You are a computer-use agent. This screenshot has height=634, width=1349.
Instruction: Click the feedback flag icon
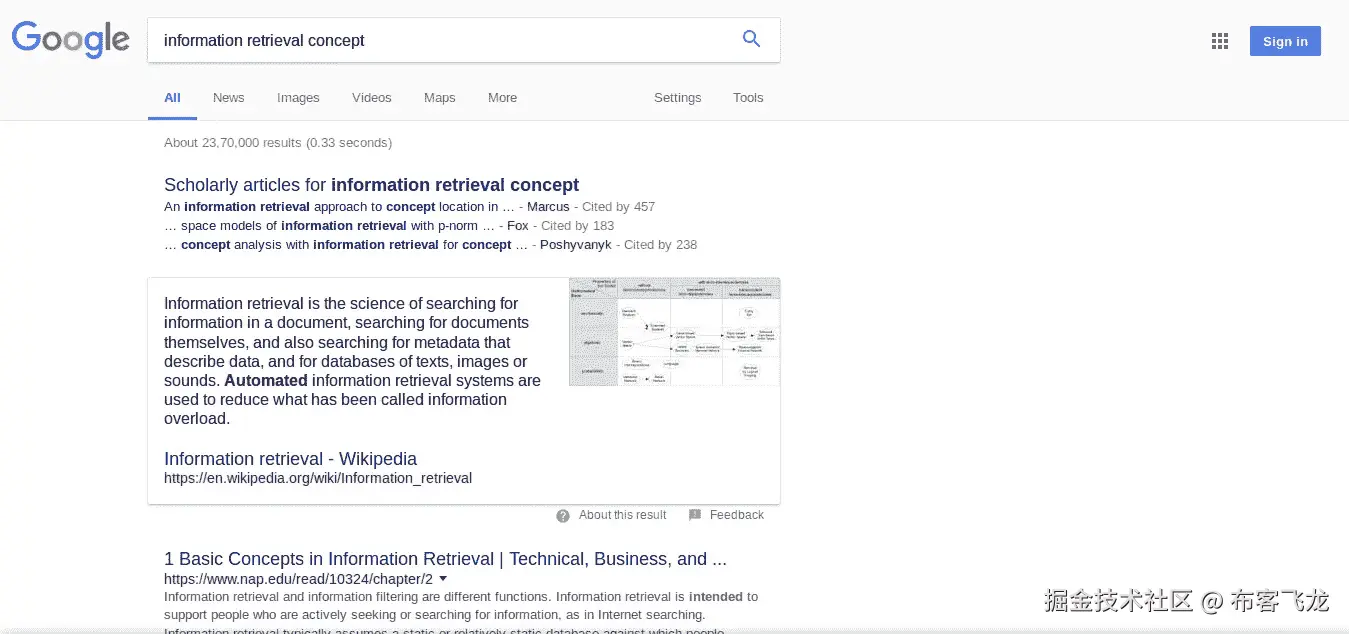[x=695, y=515]
